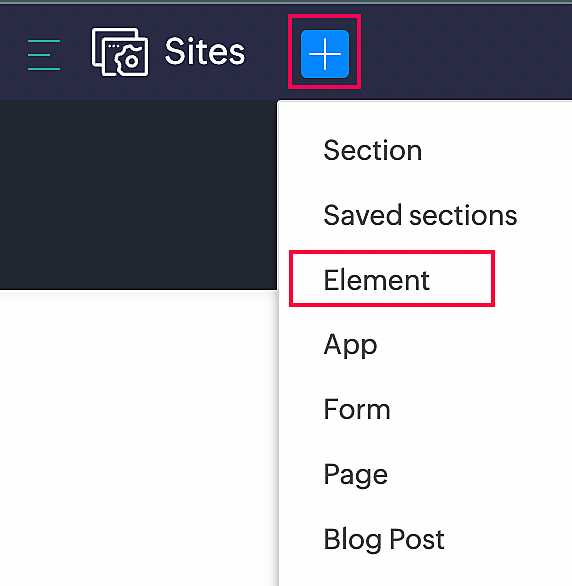
Task: Open the hamburger navigation menu
Action: pyautogui.click(x=44, y=55)
